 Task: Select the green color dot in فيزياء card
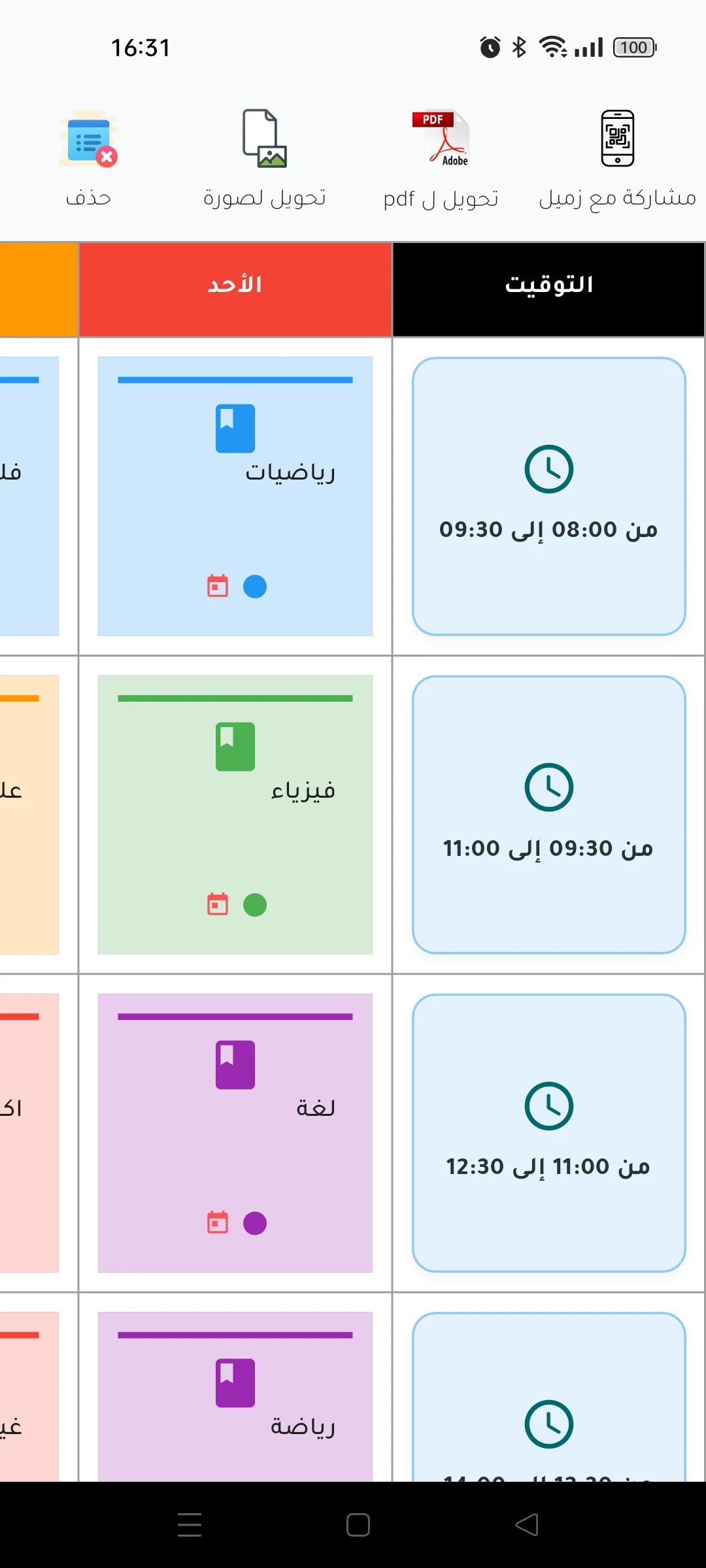click(x=255, y=904)
